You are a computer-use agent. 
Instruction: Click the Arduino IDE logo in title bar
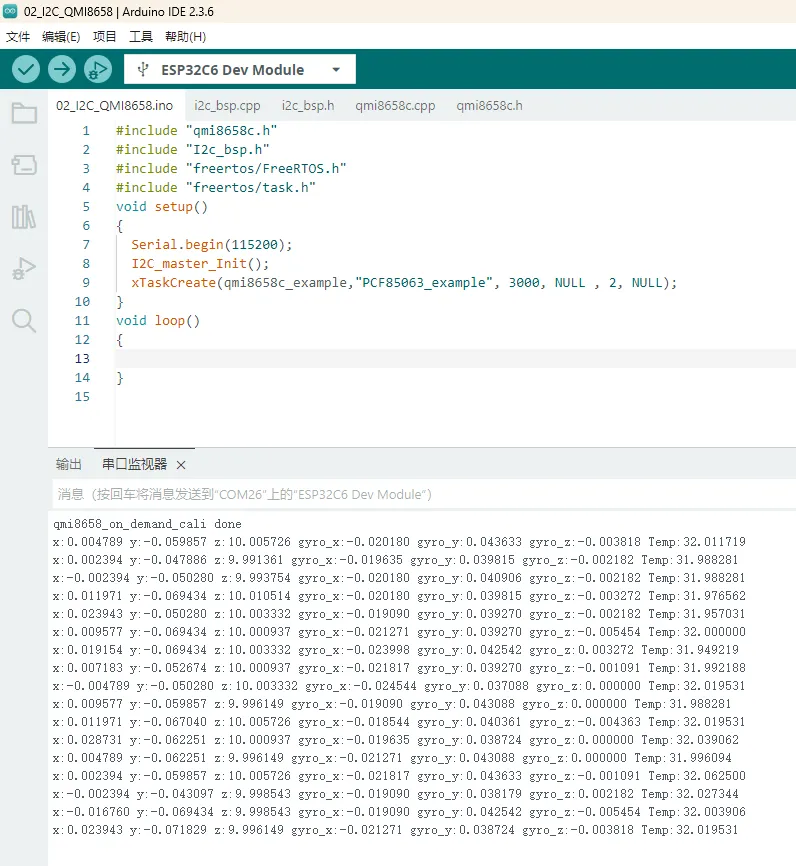pos(11,12)
